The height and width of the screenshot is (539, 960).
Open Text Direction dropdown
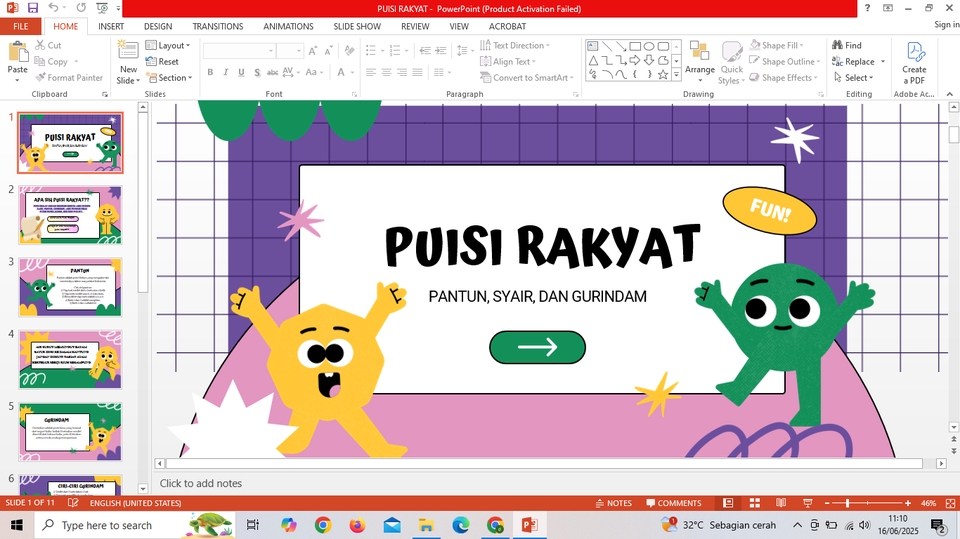(515, 45)
